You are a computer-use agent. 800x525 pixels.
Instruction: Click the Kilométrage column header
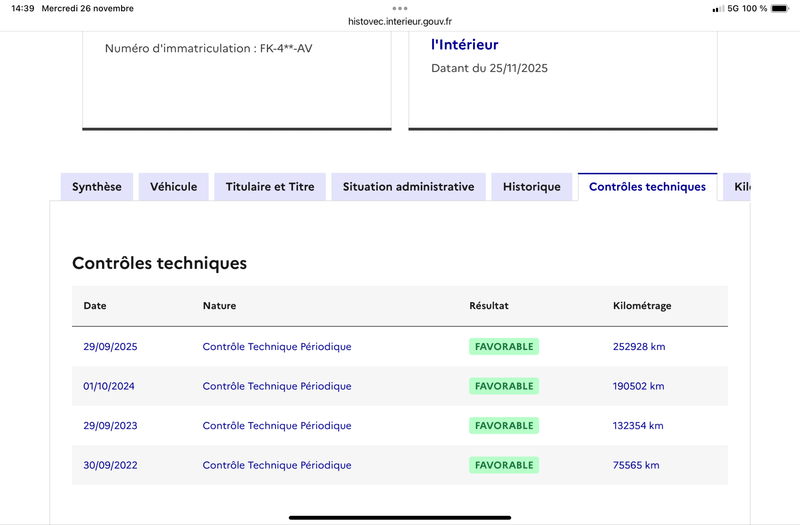point(642,306)
